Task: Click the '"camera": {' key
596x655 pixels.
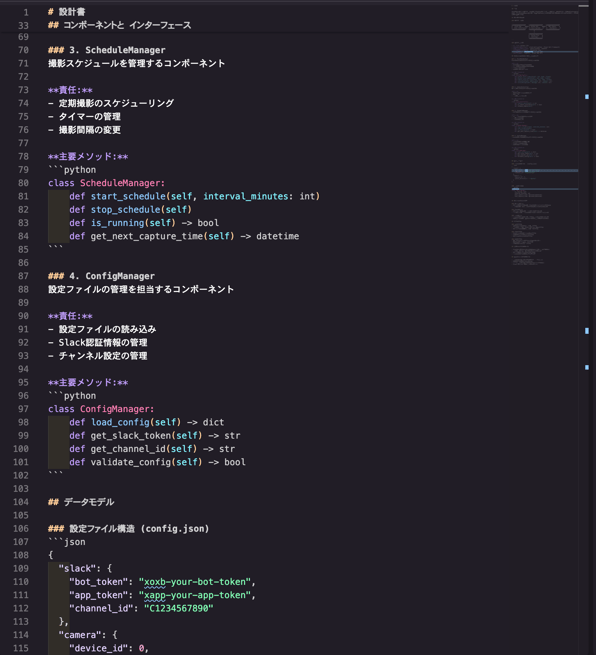Action: pos(88,635)
